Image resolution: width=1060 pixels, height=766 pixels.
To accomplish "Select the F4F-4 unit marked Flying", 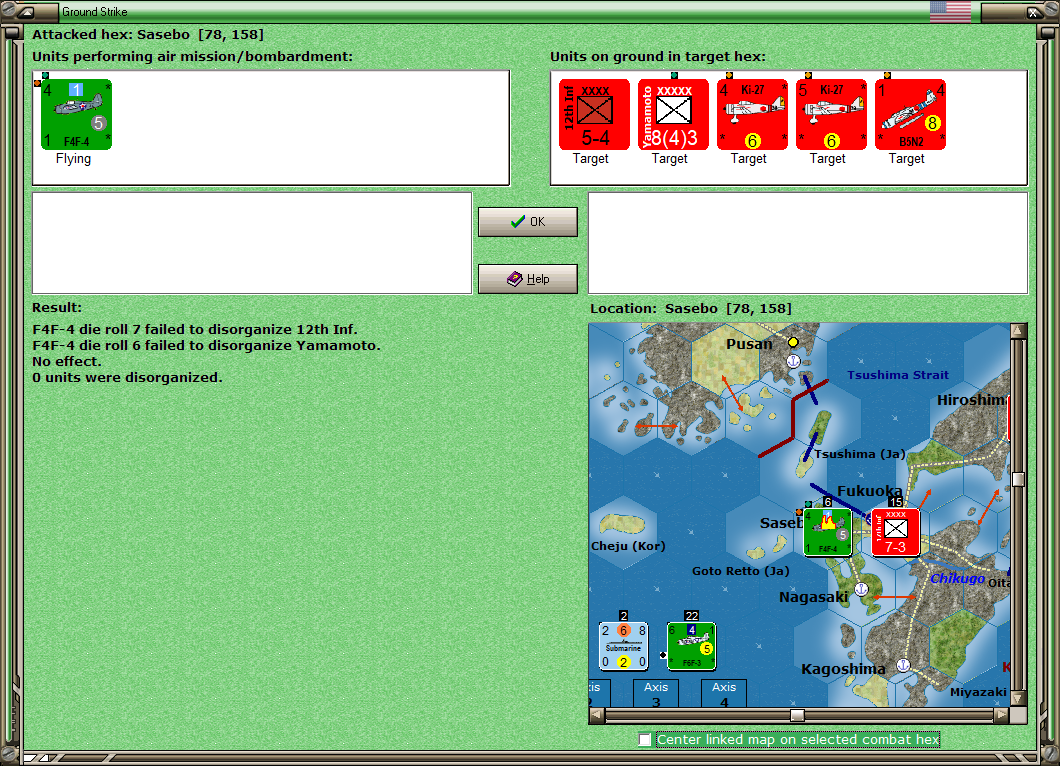I will tap(76, 114).
